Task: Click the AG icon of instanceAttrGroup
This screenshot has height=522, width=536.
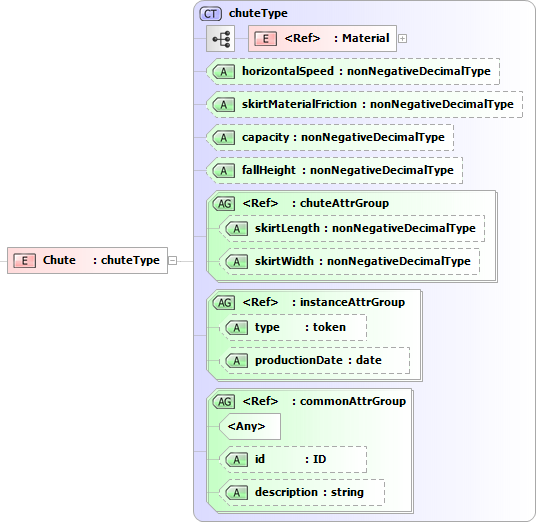Action: coord(224,303)
